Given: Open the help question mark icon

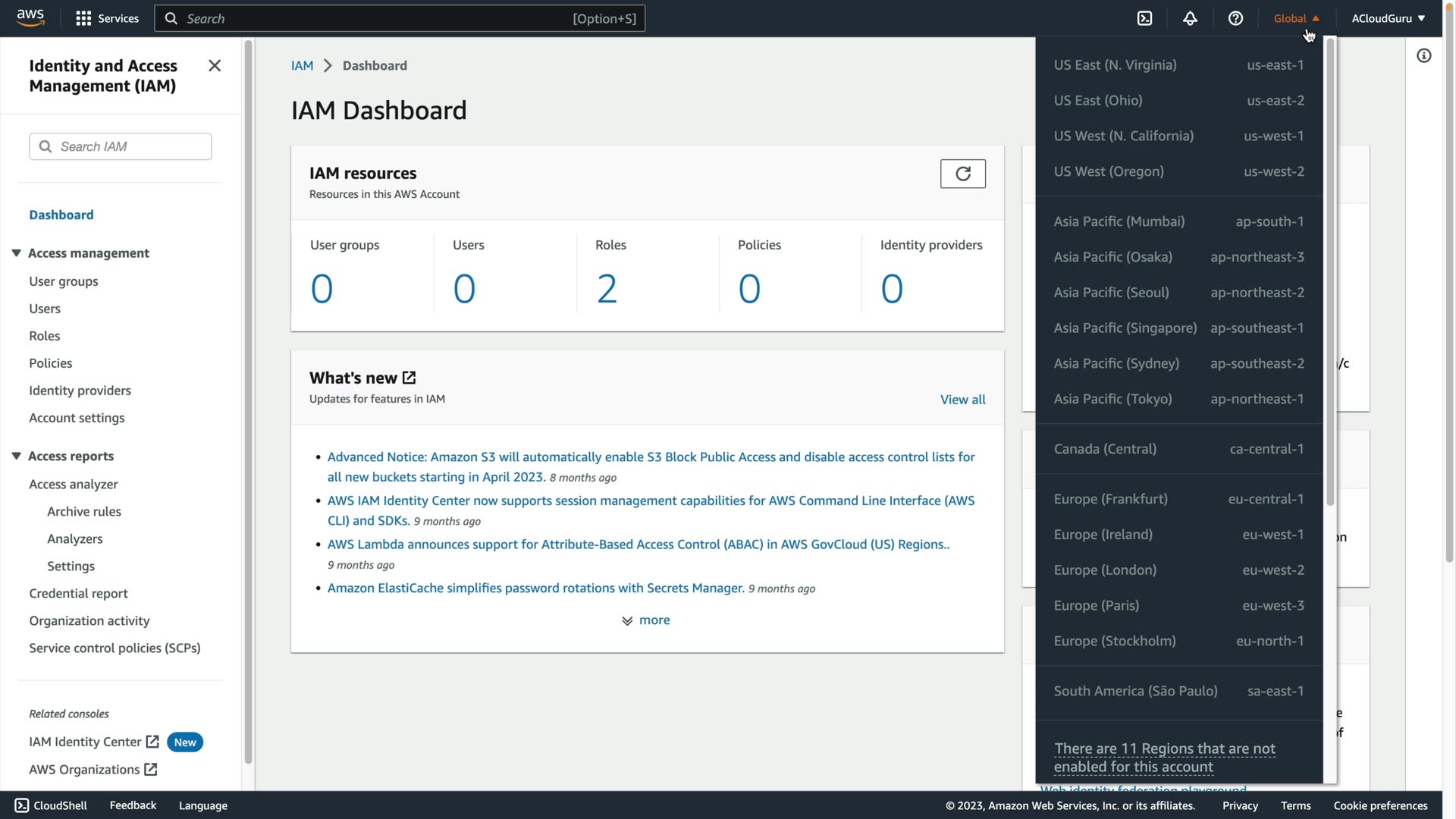Looking at the screenshot, I should click(x=1235, y=18).
